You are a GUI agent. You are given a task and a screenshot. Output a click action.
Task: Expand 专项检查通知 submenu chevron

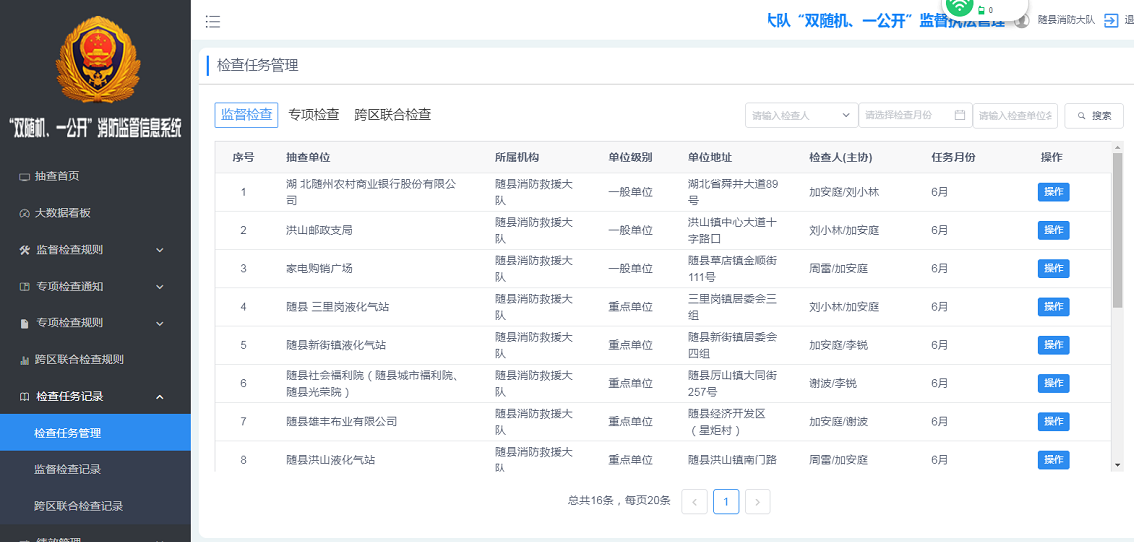[160, 287]
